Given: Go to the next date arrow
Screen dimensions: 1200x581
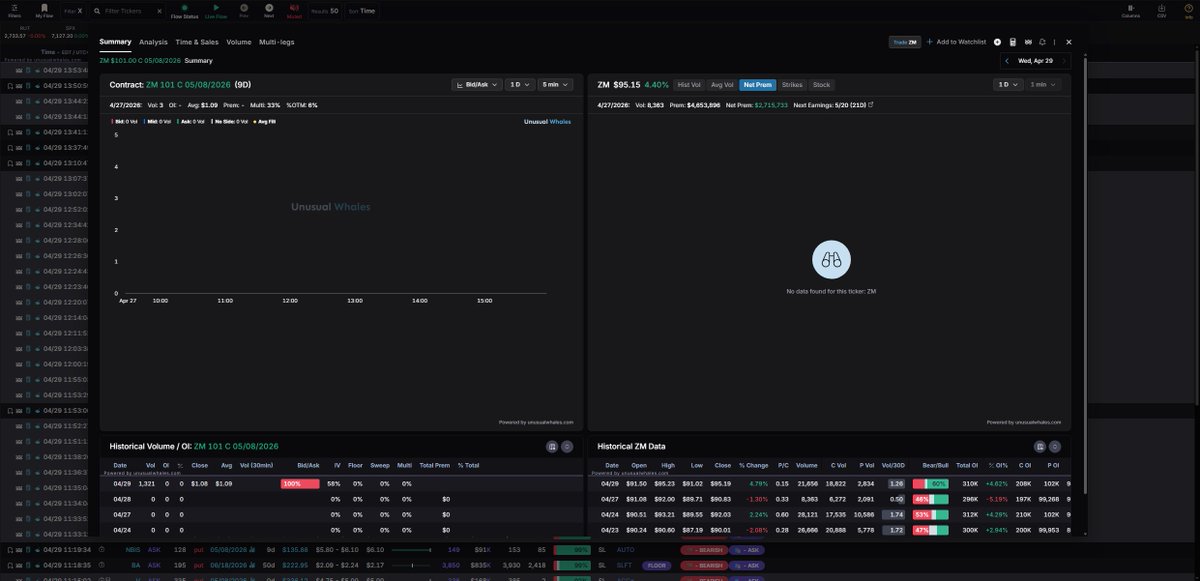Looking at the screenshot, I should [1065, 61].
